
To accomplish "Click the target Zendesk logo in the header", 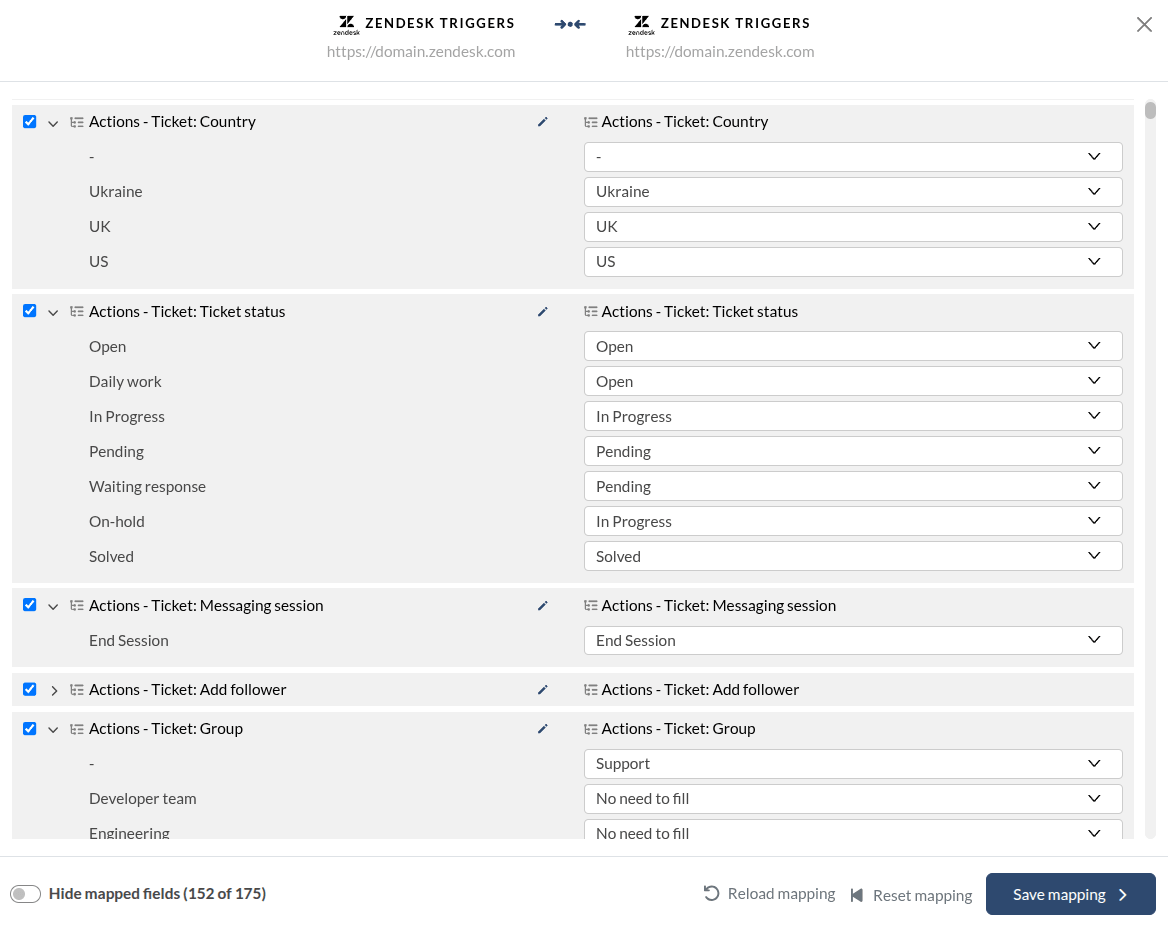I will pos(641,25).
